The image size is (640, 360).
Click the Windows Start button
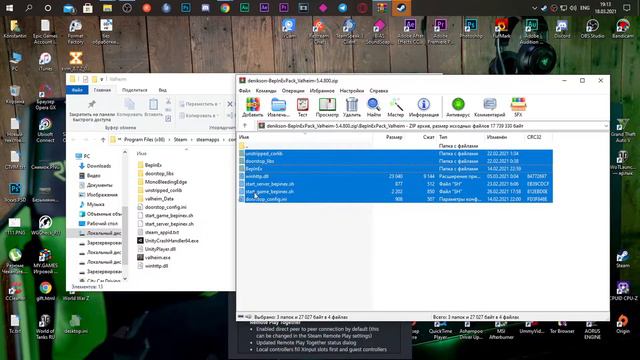point(9,8)
